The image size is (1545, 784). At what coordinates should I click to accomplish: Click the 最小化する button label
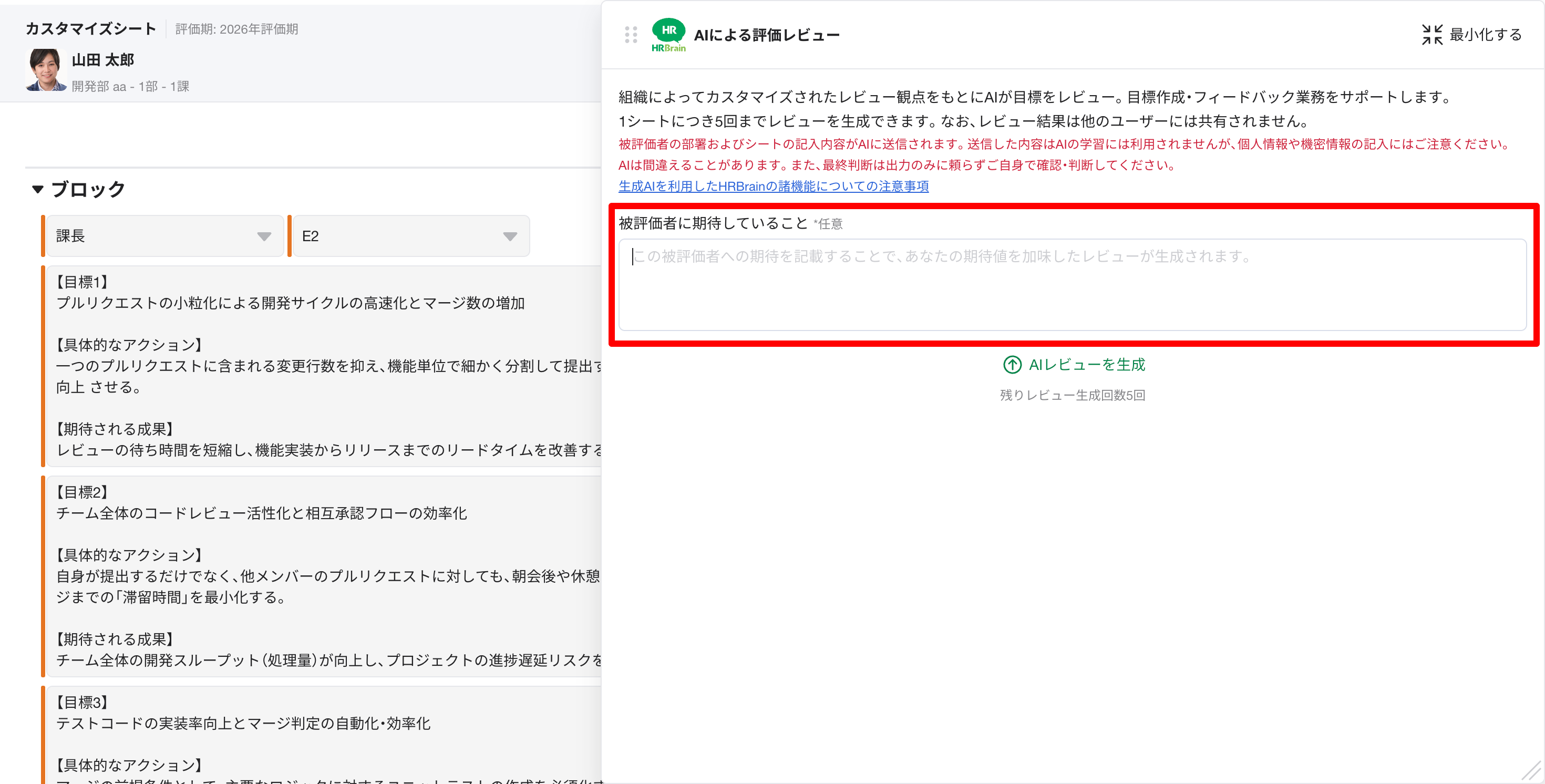click(1485, 35)
